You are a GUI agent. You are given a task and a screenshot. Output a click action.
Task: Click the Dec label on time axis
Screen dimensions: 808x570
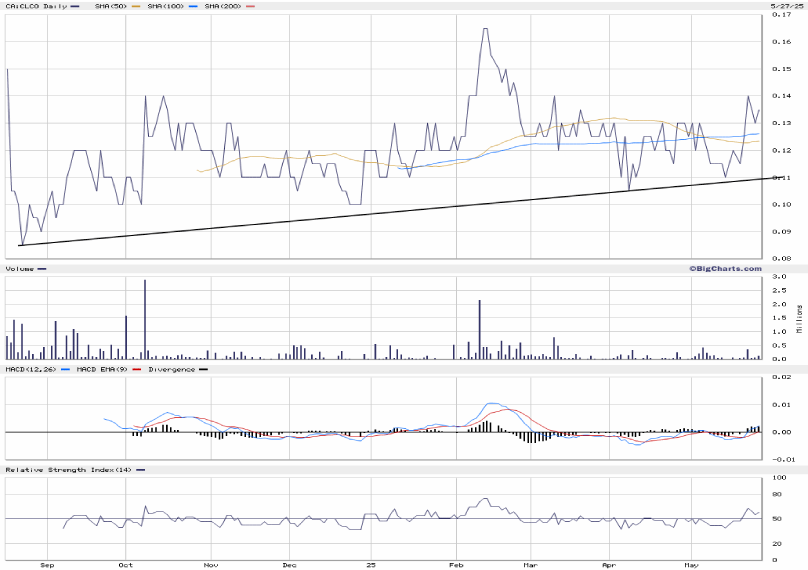[287, 564]
